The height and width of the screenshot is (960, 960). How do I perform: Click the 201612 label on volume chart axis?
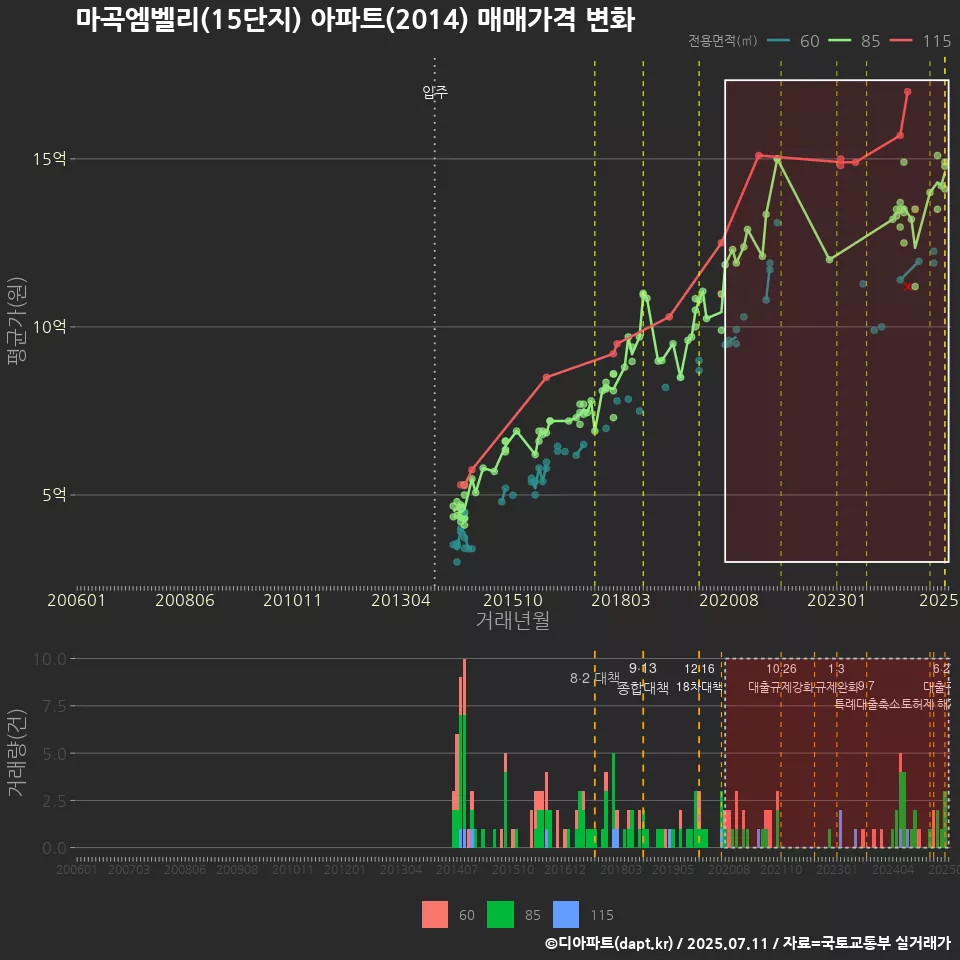[564, 869]
